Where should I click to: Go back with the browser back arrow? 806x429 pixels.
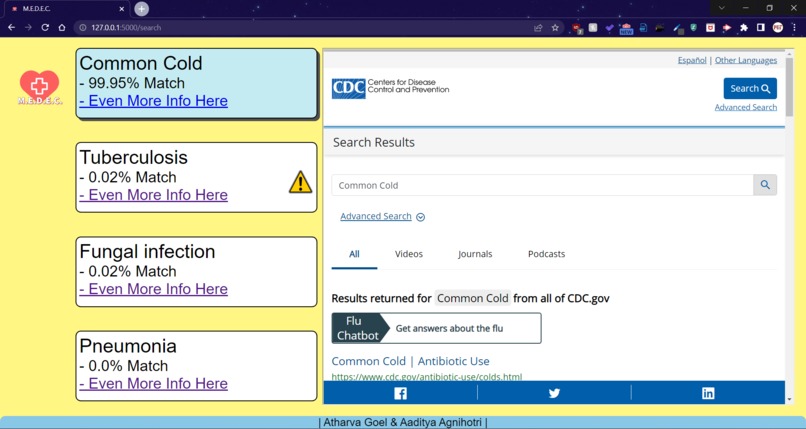[12, 27]
